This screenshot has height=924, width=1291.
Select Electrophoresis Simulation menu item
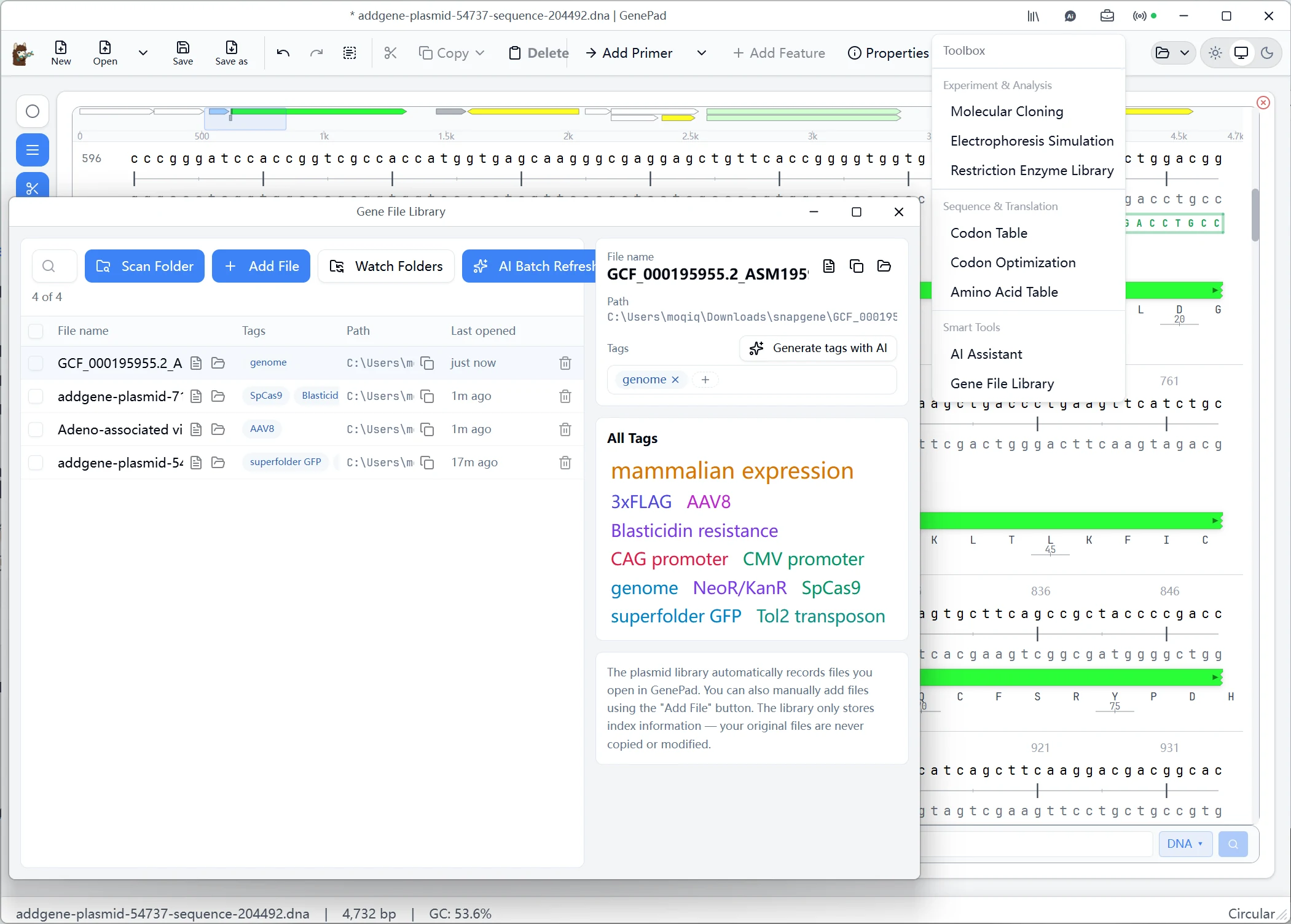click(1032, 141)
